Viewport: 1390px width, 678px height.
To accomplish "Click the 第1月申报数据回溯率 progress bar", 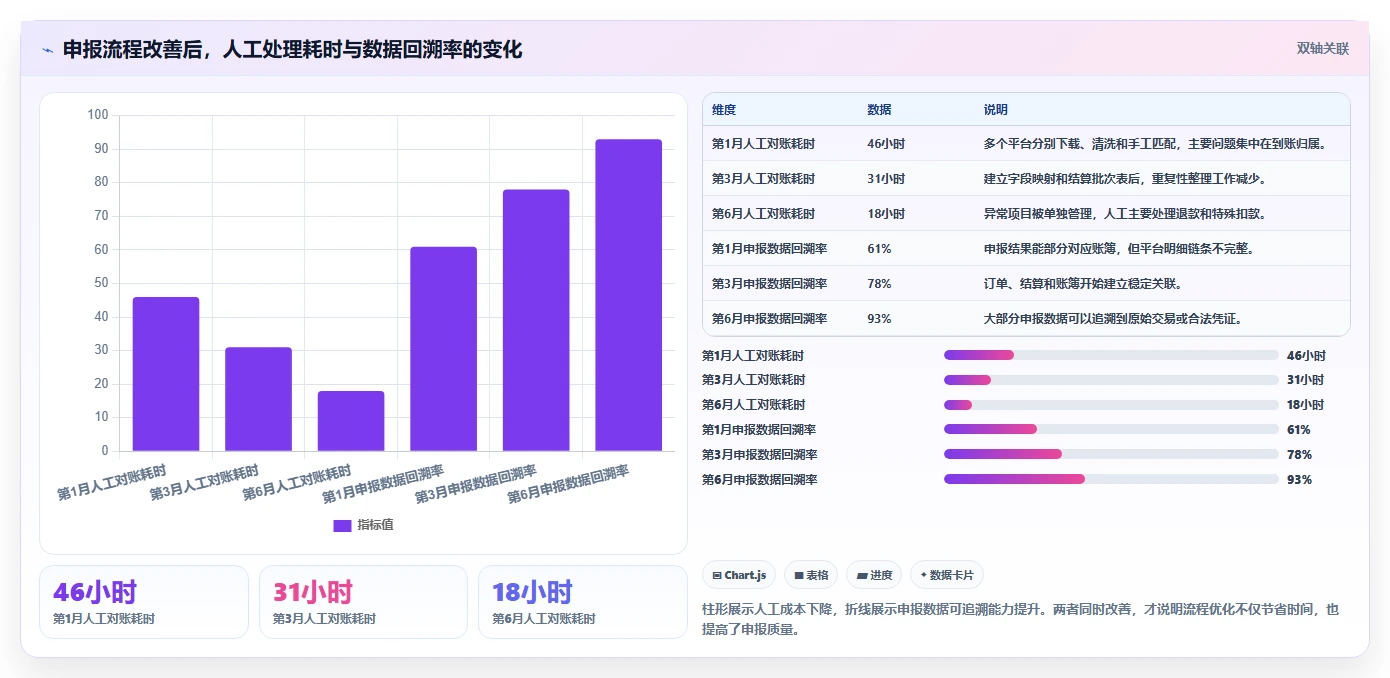I will pyautogui.click(x=1111, y=429).
